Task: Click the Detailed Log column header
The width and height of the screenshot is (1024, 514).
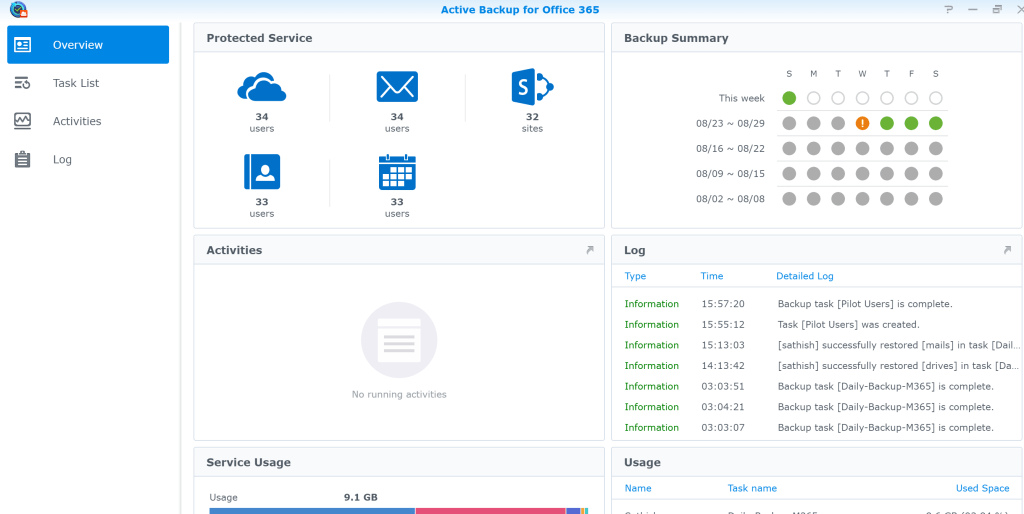Action: click(x=804, y=276)
